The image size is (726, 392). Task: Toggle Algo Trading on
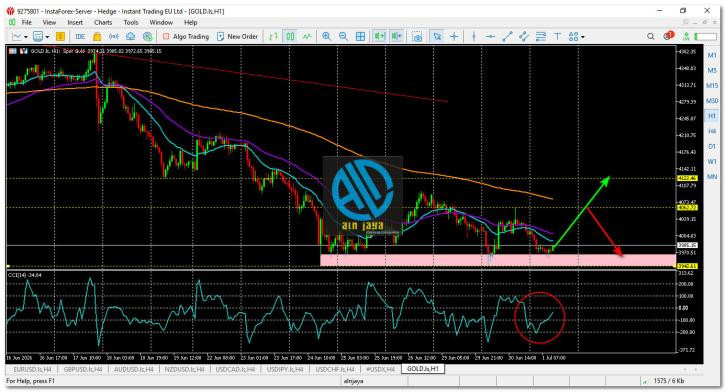coord(186,36)
